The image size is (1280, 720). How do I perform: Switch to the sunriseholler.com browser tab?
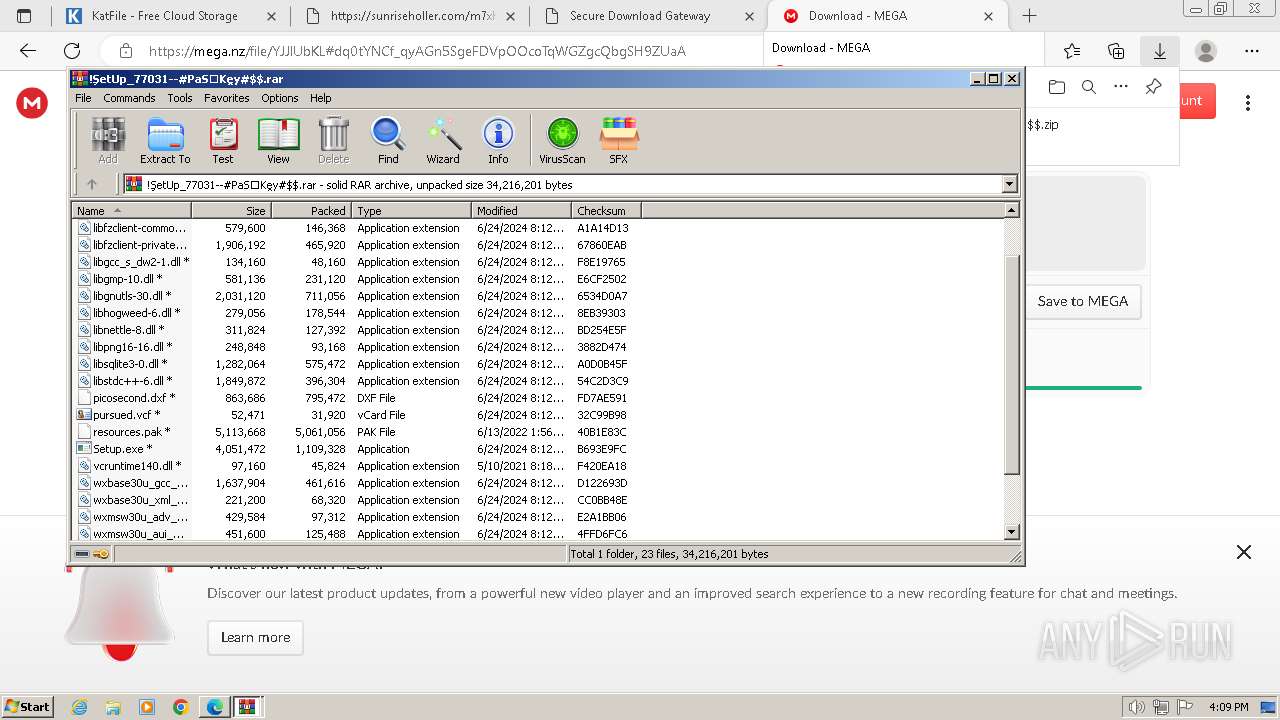[411, 16]
